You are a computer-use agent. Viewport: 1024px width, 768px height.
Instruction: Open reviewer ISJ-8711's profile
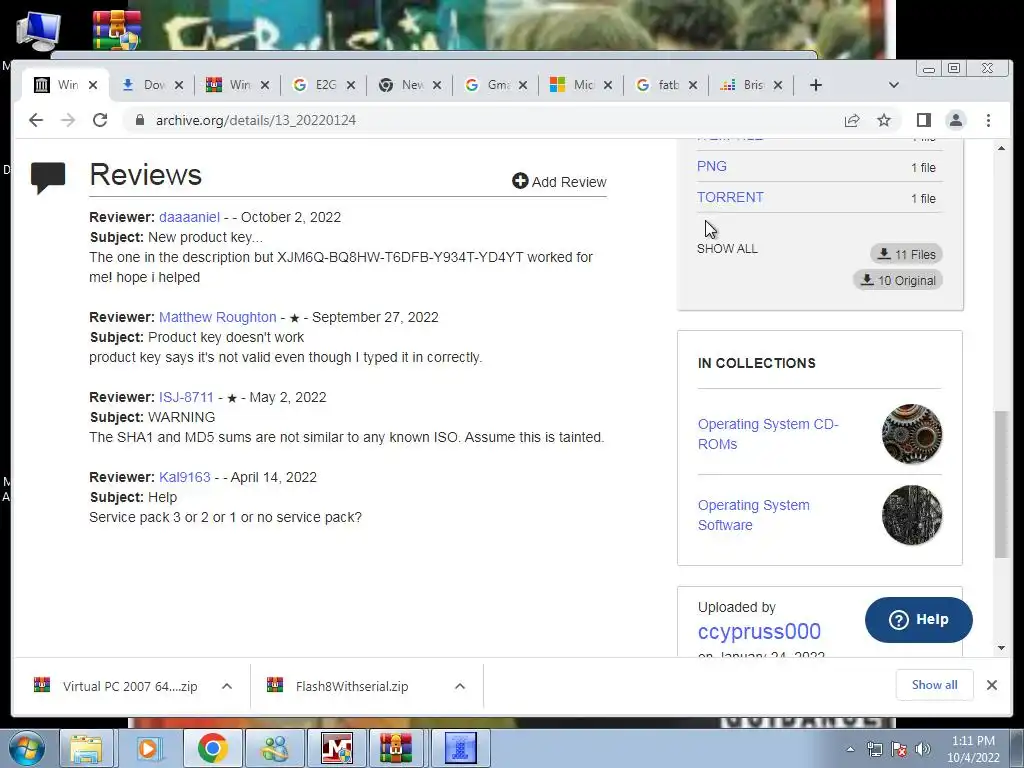[x=186, y=397]
